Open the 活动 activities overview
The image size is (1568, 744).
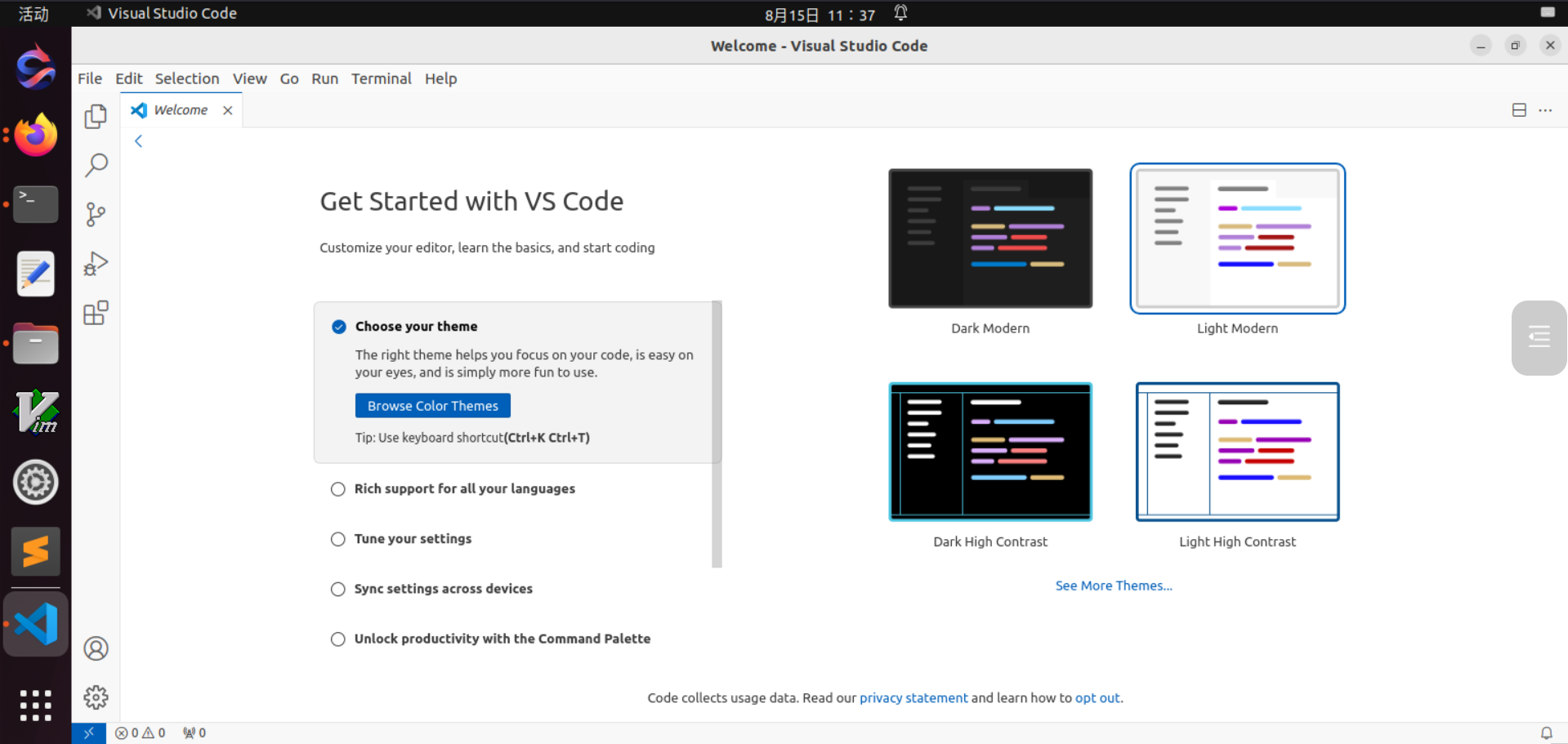34,14
